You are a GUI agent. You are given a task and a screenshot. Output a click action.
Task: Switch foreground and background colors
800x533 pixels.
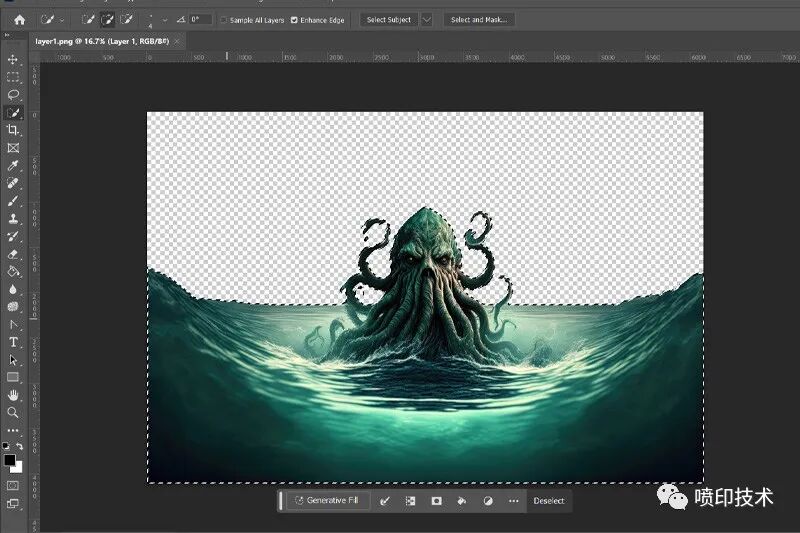19,446
